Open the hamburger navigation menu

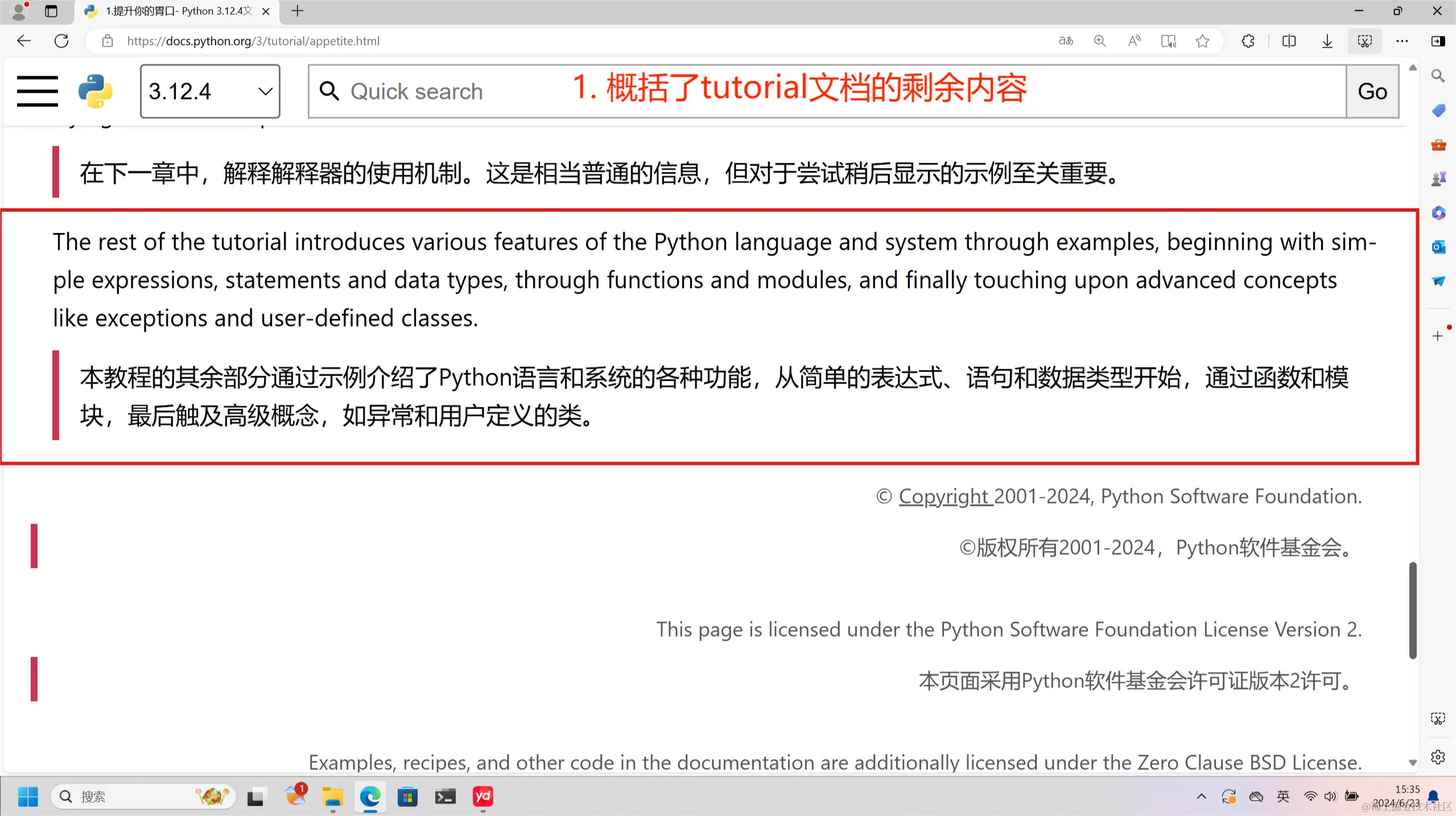(38, 91)
